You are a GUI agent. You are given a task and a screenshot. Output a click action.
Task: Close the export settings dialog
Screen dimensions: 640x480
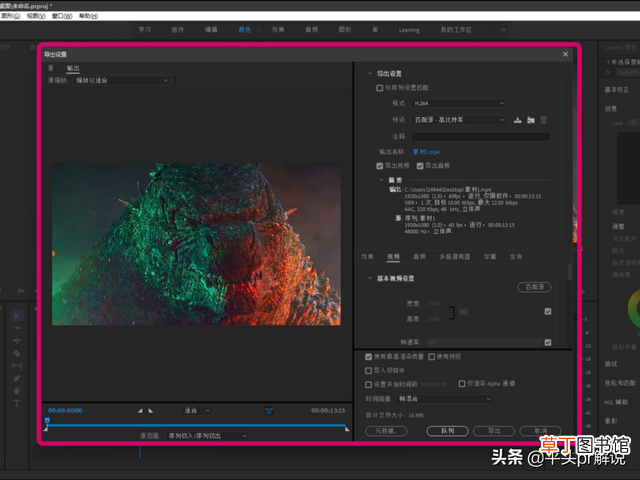pos(565,54)
